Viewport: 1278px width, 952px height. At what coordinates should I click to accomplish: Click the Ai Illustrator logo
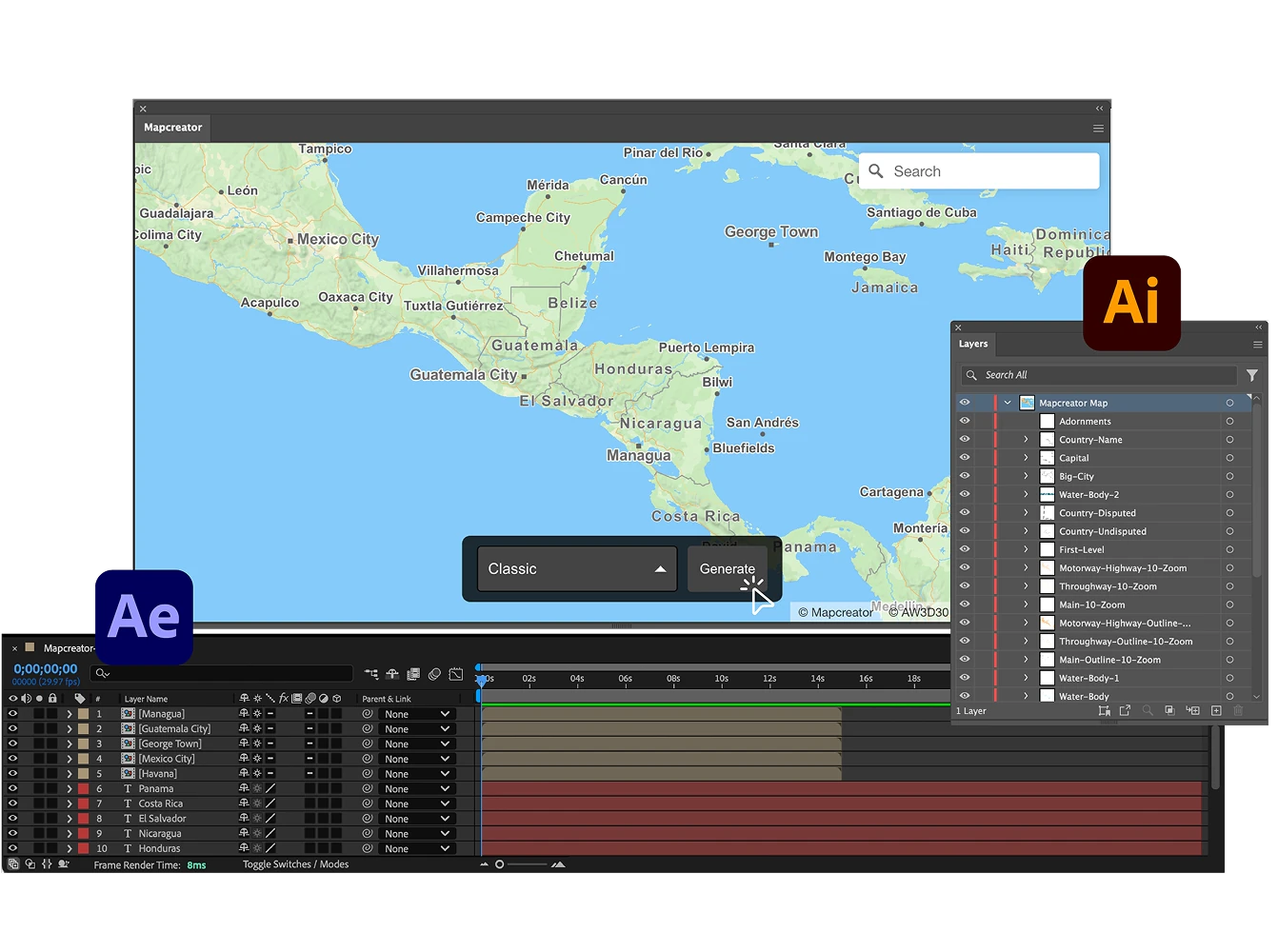[1131, 303]
